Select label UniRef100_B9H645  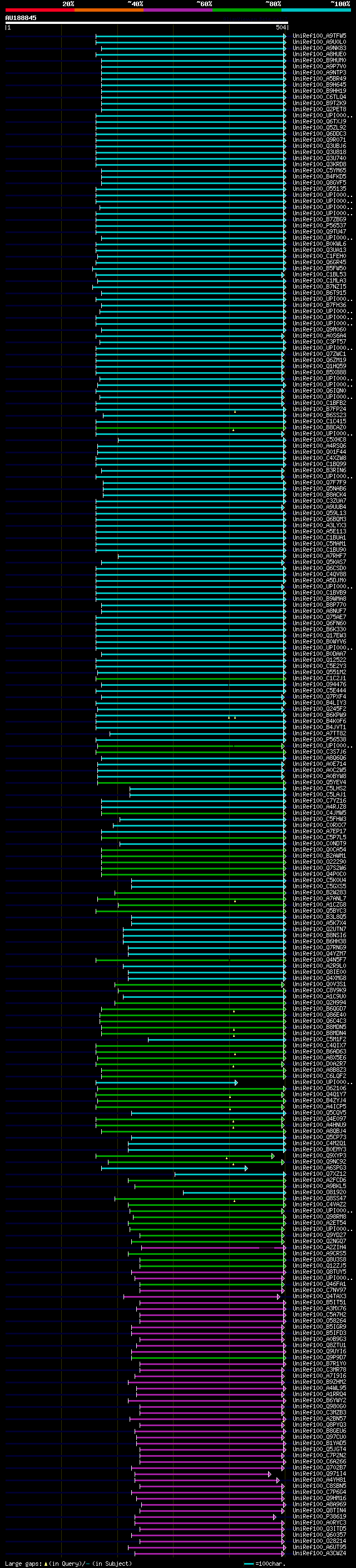click(x=319, y=85)
